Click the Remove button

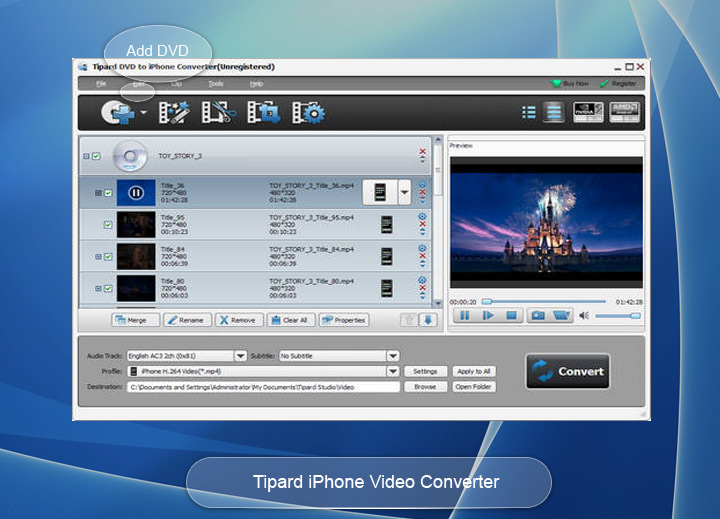pos(239,320)
